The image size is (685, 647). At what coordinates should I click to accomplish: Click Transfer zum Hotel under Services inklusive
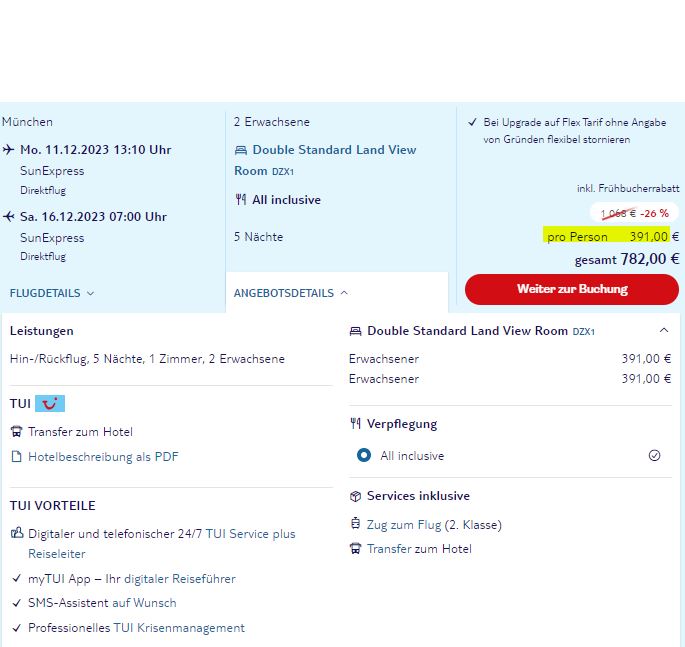point(419,549)
